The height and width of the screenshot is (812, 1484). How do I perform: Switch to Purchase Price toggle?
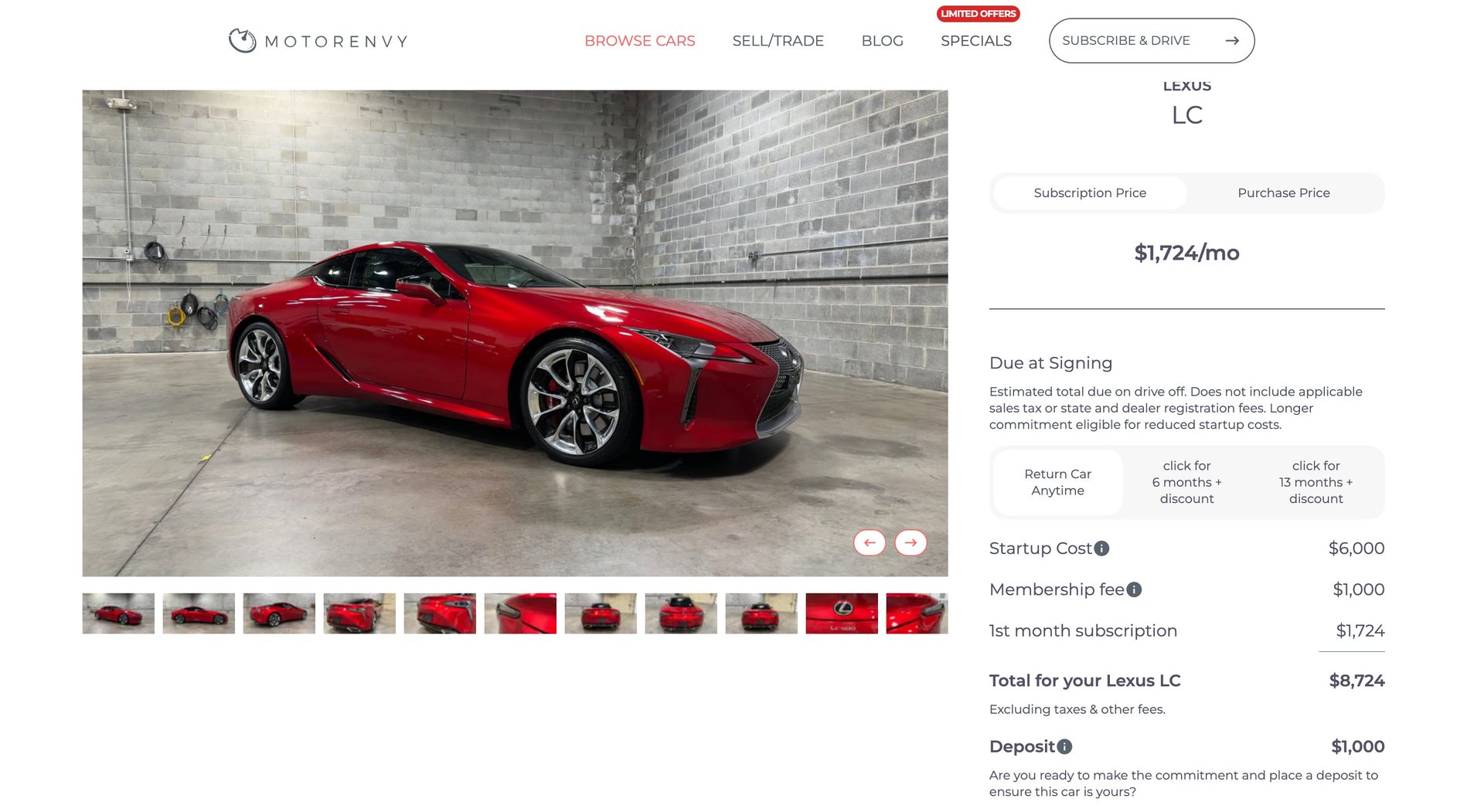click(x=1283, y=193)
